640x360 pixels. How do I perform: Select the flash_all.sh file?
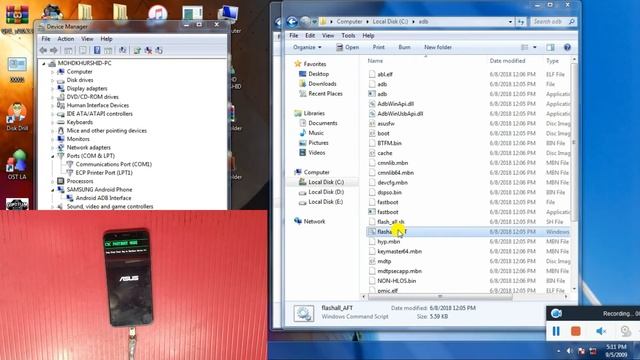[x=391, y=222]
